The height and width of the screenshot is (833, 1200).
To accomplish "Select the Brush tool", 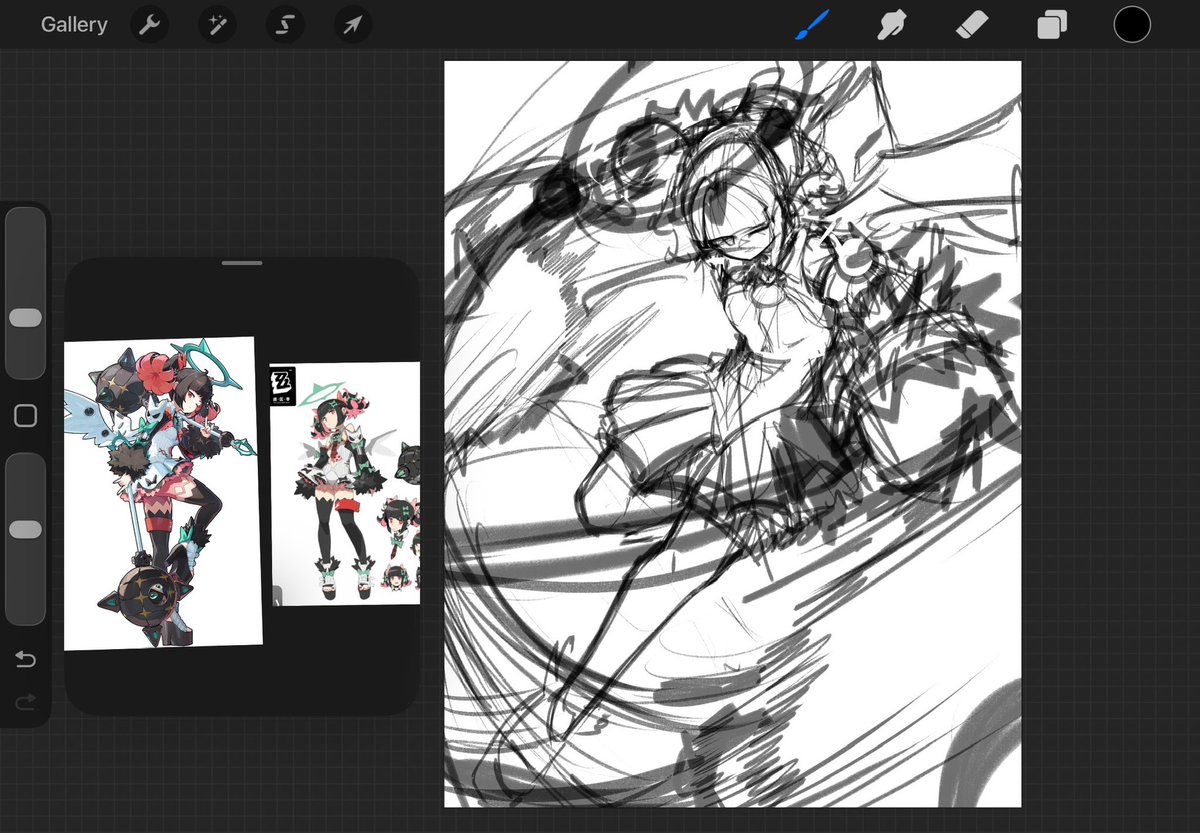I will coord(813,25).
